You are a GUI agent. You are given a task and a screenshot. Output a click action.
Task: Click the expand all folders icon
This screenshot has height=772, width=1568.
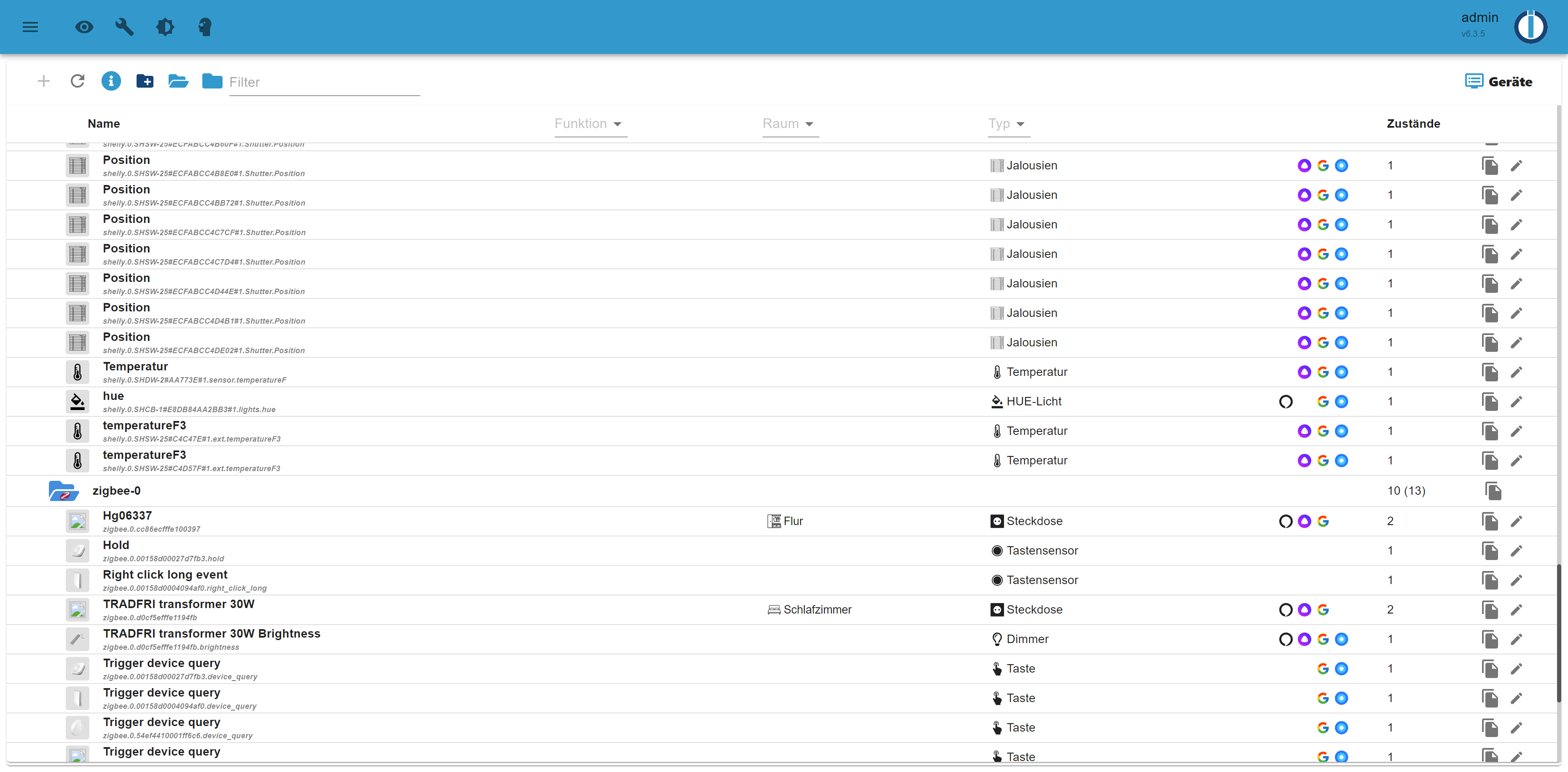pos(178,81)
